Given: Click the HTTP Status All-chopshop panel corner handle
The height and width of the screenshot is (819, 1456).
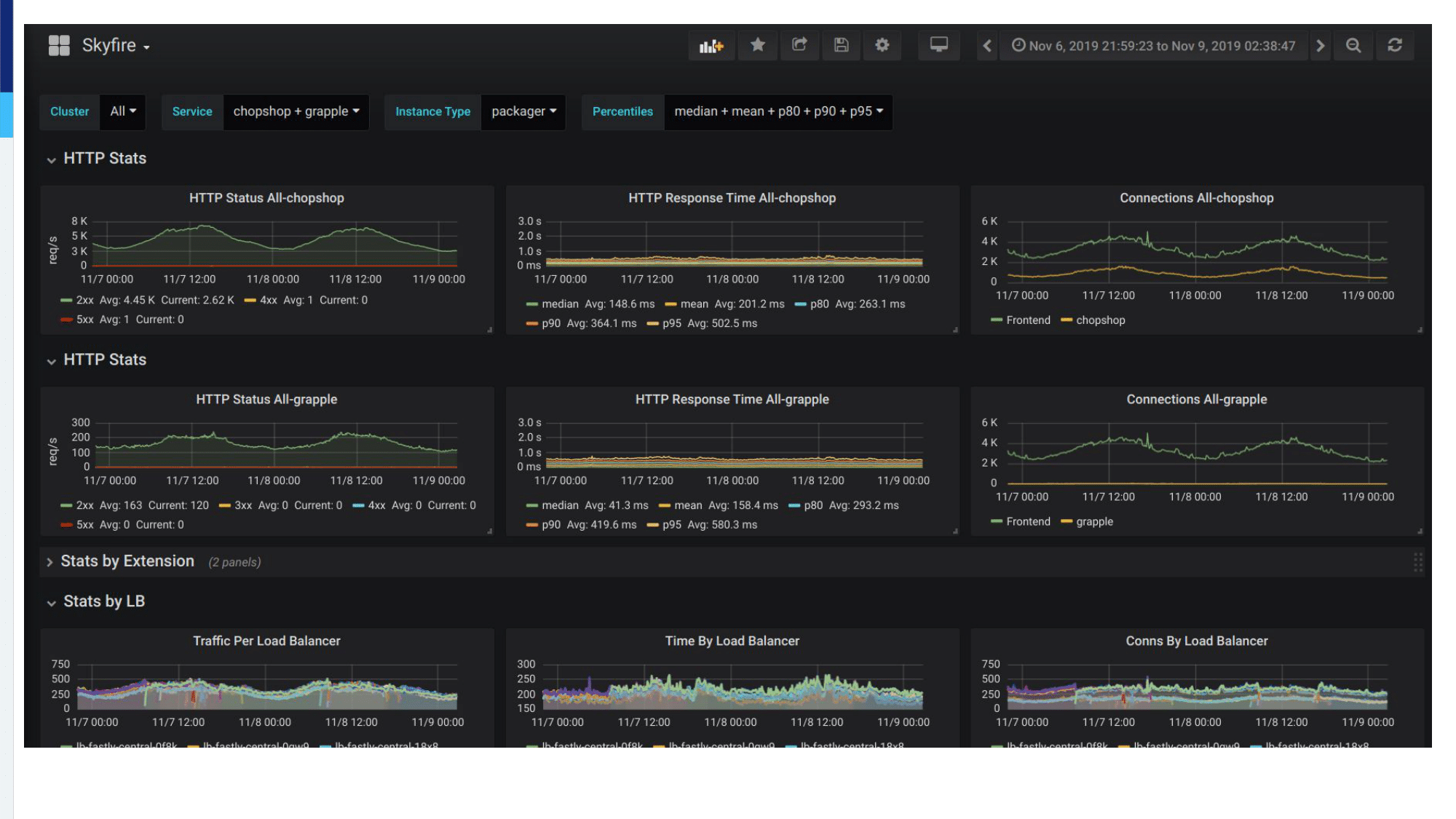Looking at the screenshot, I should pos(490,330).
